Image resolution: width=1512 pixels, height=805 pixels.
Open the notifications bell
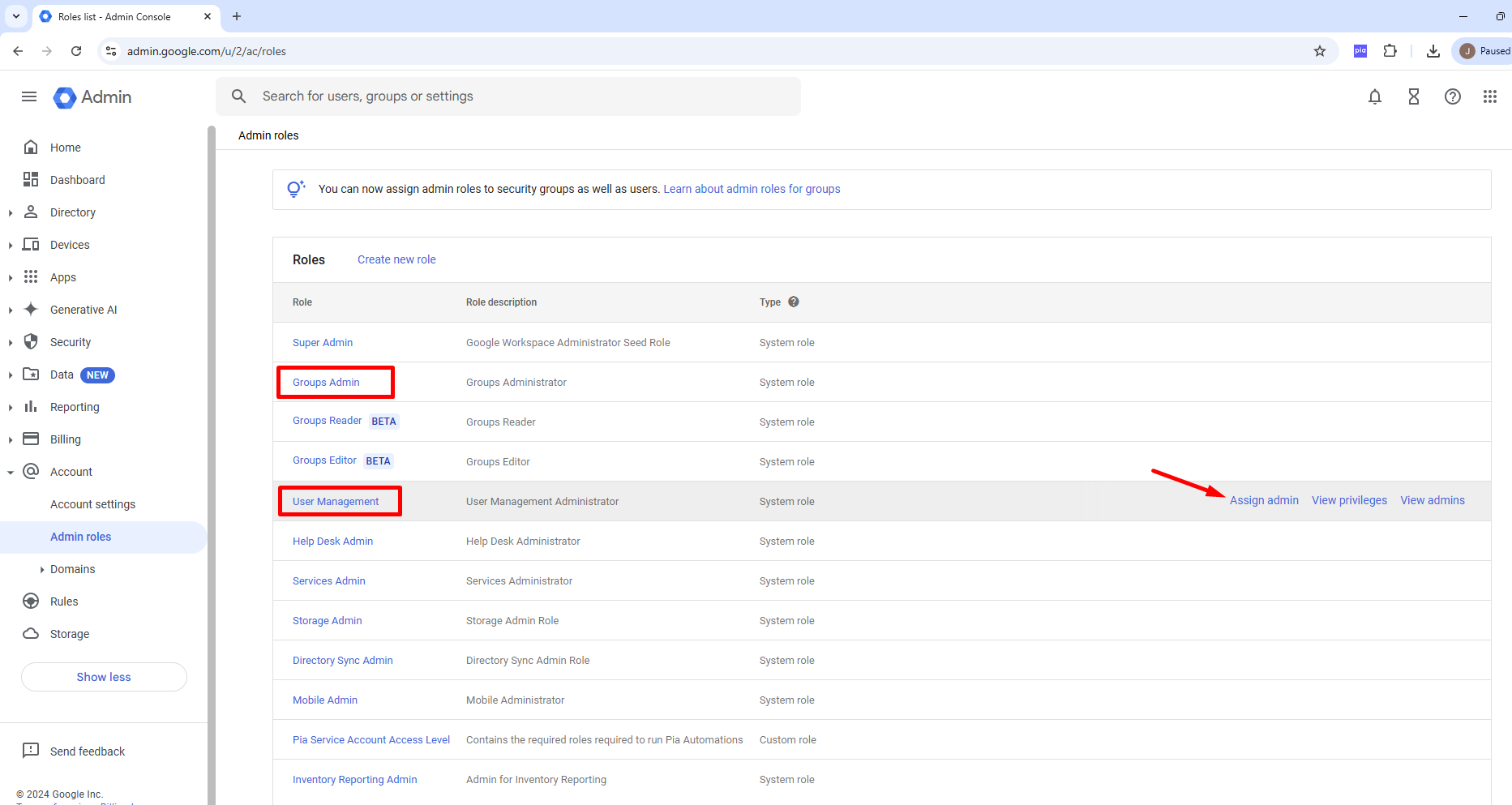pos(1375,96)
